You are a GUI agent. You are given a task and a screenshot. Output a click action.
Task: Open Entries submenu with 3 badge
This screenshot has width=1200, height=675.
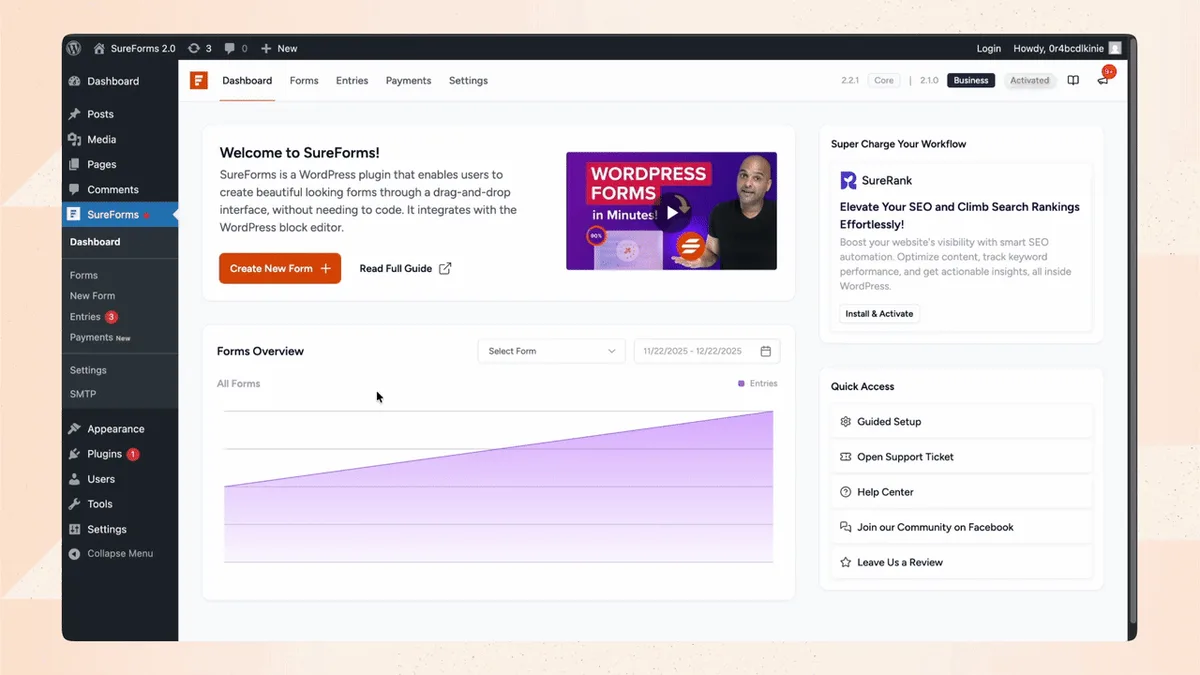pyautogui.click(x=93, y=317)
